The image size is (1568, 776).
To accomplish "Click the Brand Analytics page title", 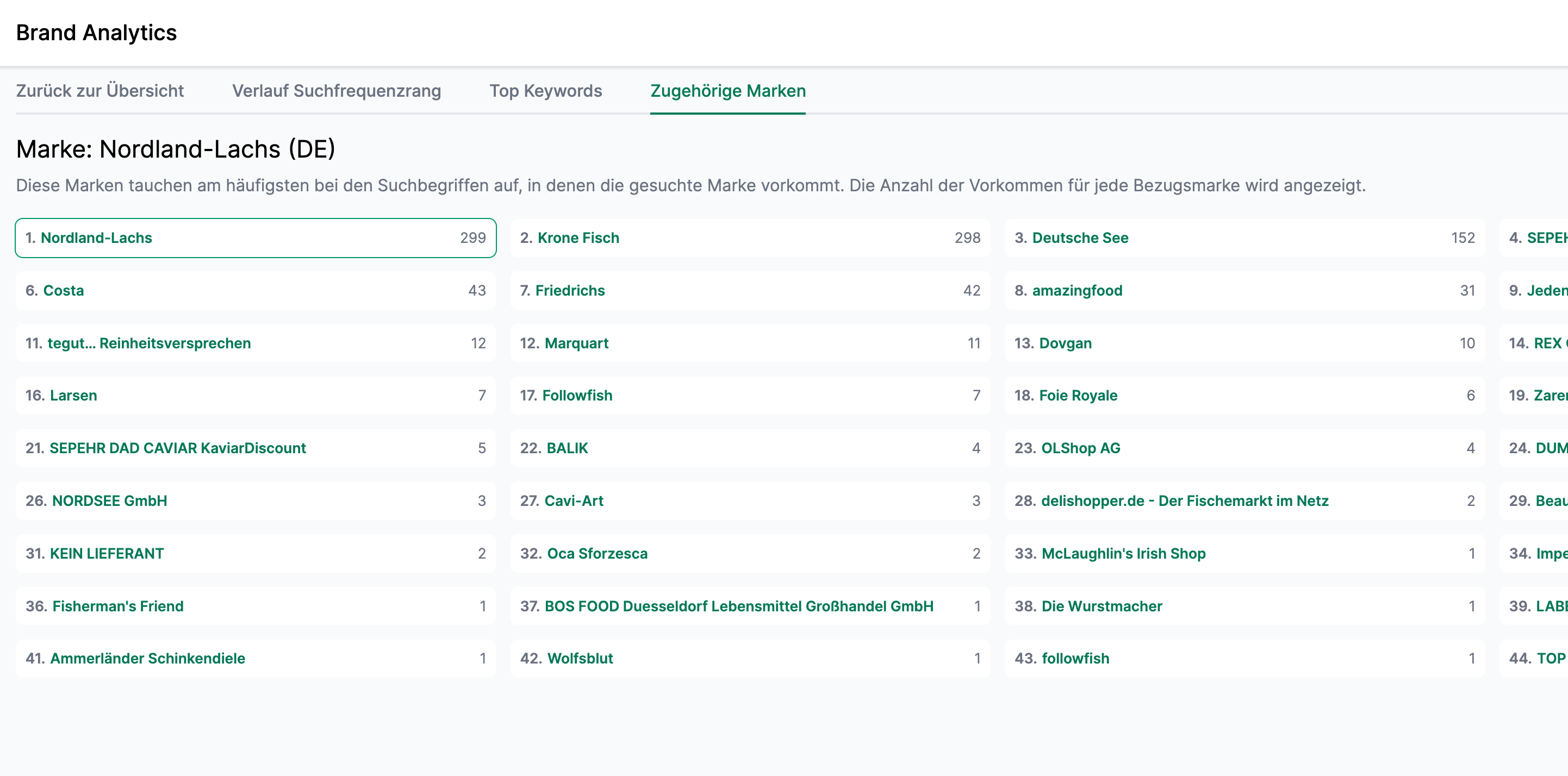I will 96,33.
